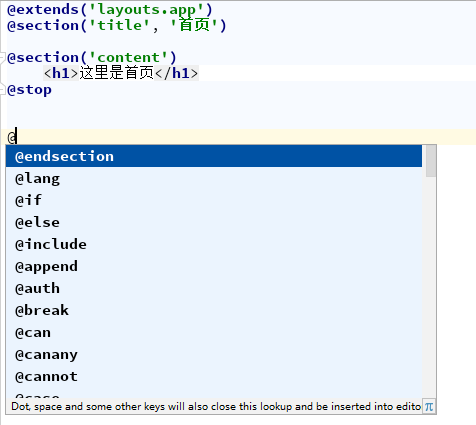Select the @can directive suggestion
Viewport: 476px width, 425px height.
coord(214,332)
